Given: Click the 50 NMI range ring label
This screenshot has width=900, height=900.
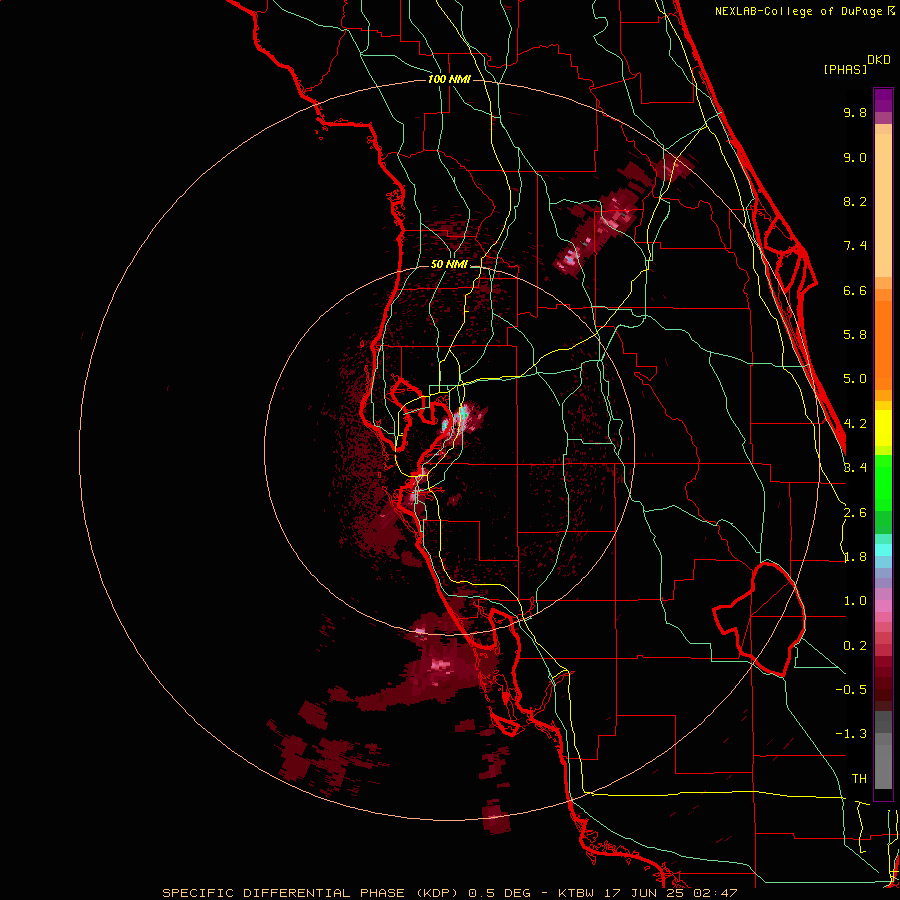Looking at the screenshot, I should click(x=449, y=264).
